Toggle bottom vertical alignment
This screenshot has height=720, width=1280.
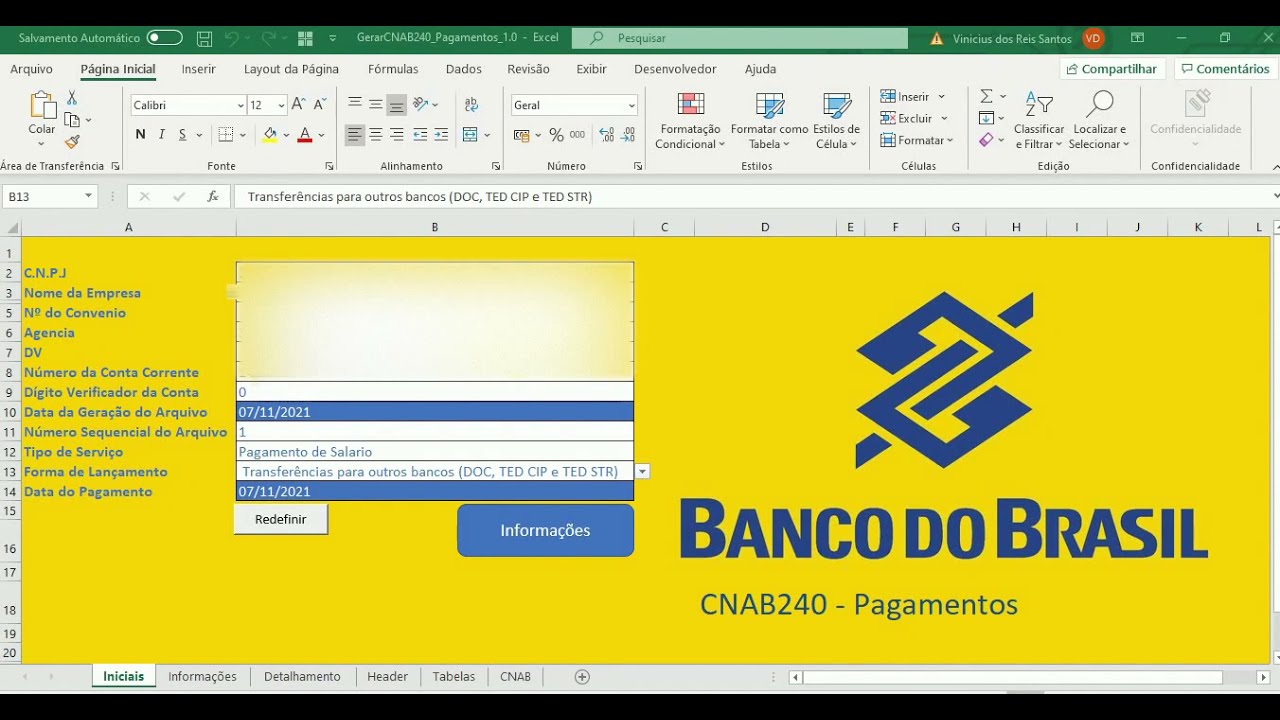point(397,104)
